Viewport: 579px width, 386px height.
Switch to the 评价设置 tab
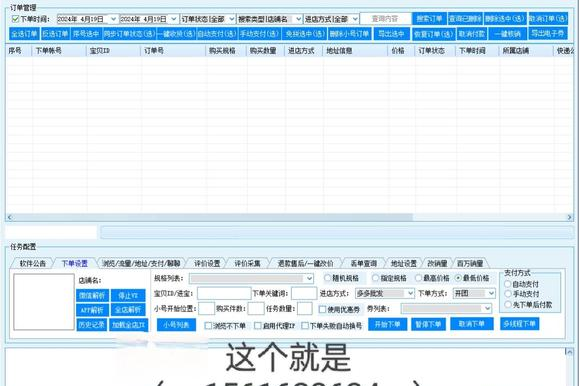point(207,263)
